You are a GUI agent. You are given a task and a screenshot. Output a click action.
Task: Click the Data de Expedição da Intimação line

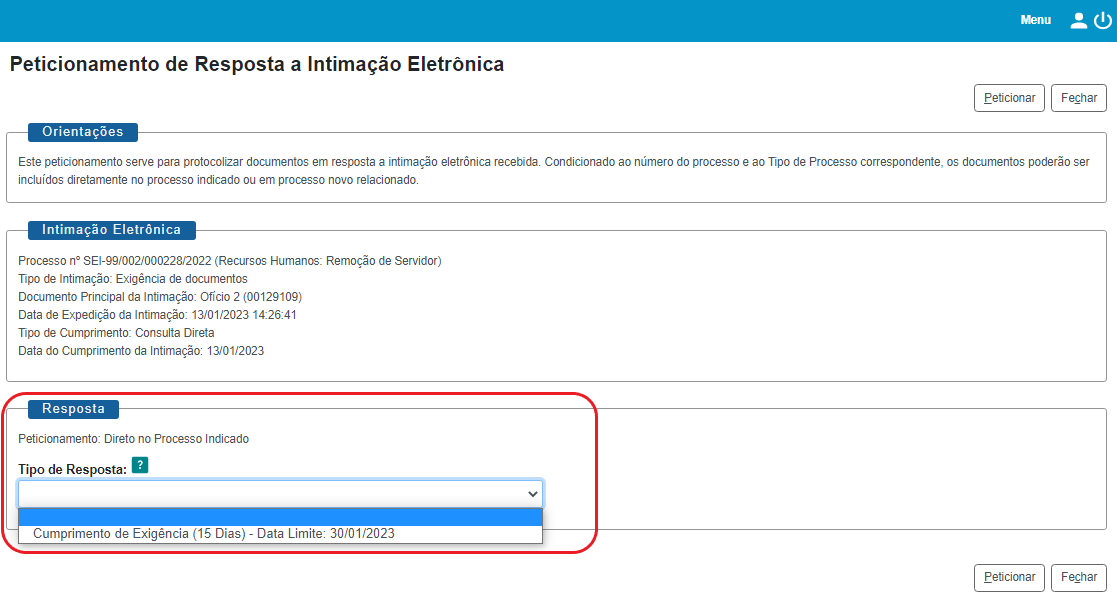pyautogui.click(x=157, y=315)
